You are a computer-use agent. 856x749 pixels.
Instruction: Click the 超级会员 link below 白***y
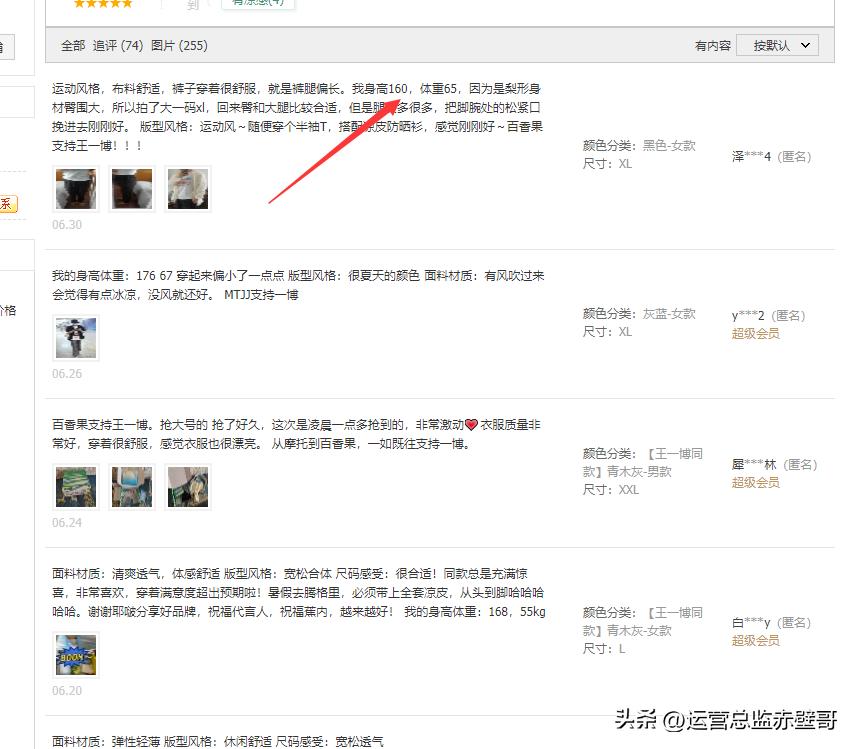(x=754, y=640)
